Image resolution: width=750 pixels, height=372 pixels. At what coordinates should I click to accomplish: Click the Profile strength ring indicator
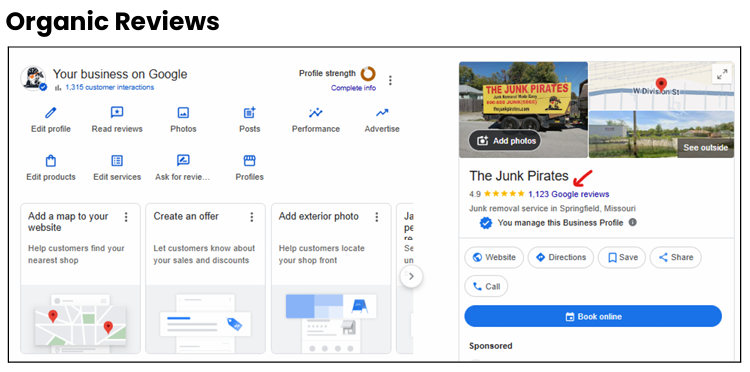(368, 74)
